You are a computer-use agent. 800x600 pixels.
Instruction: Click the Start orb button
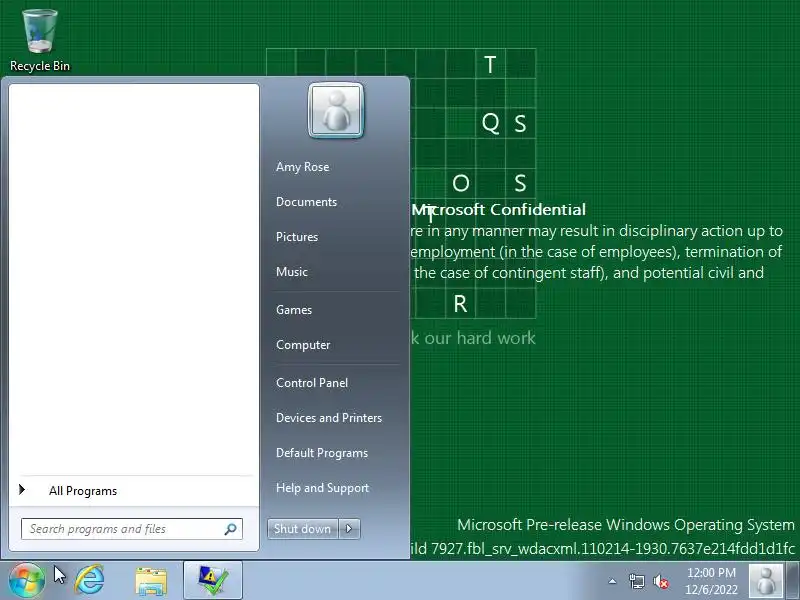(27, 581)
